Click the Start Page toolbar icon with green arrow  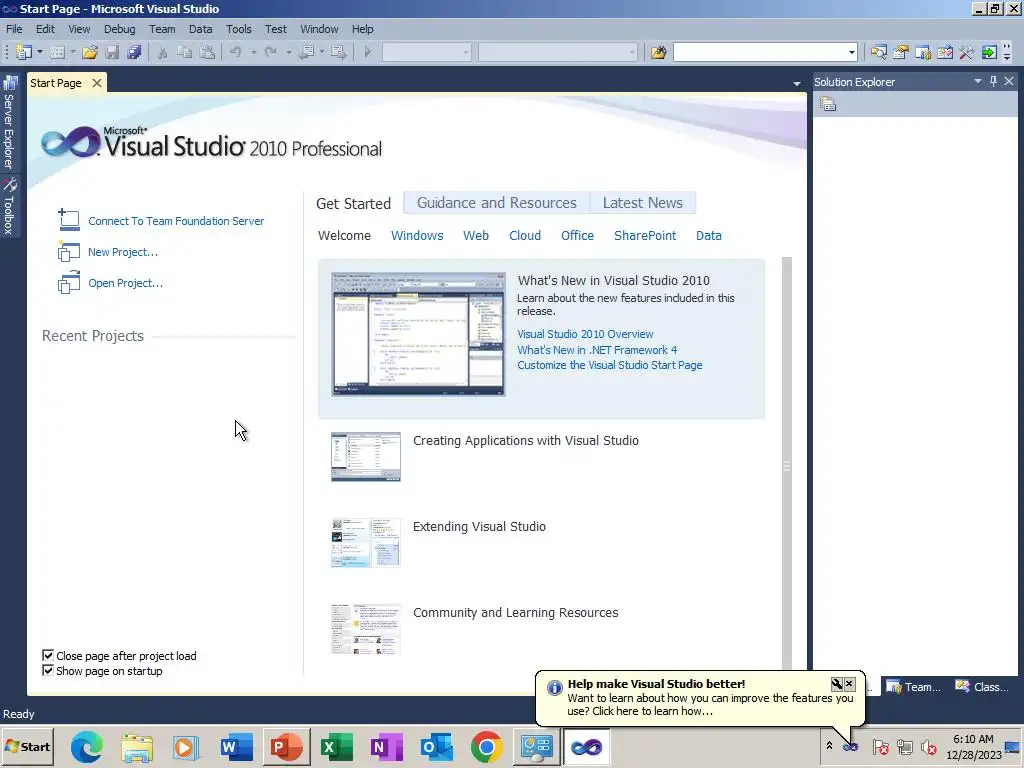point(989,52)
